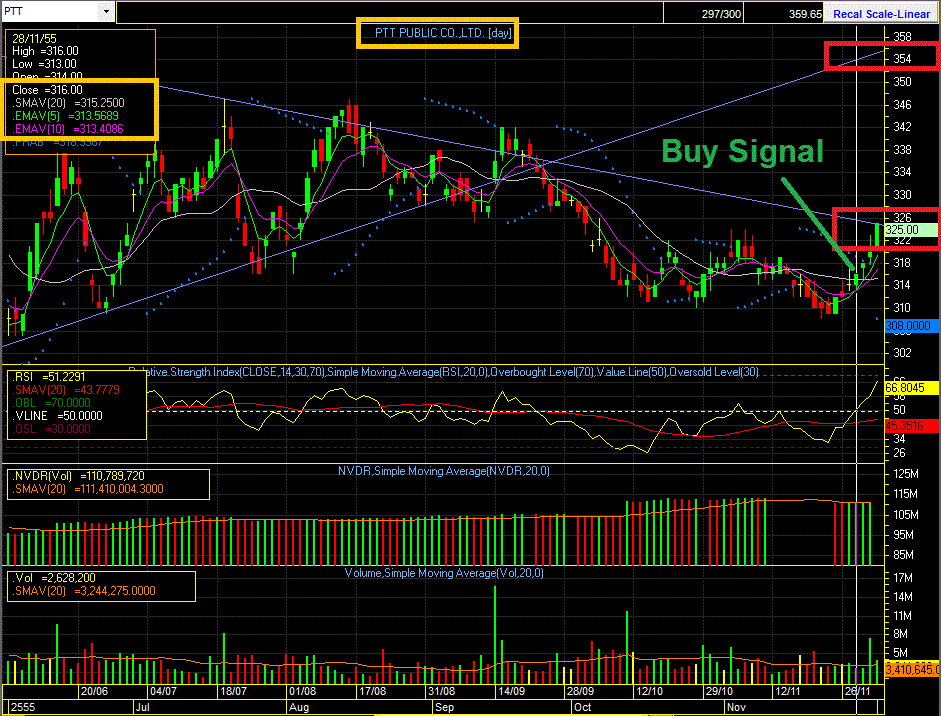Click the Relative Strength Index indicator title
The image size is (941, 716).
point(444,372)
